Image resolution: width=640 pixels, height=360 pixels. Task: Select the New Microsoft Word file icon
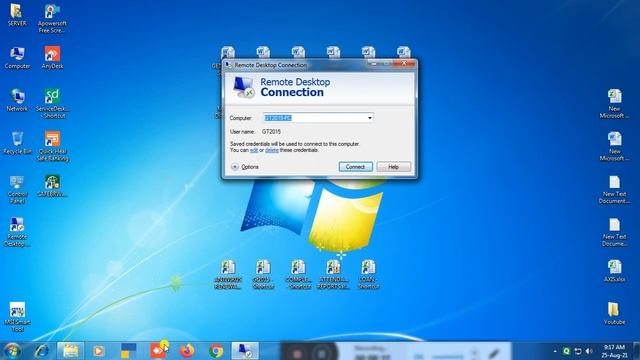click(x=614, y=146)
